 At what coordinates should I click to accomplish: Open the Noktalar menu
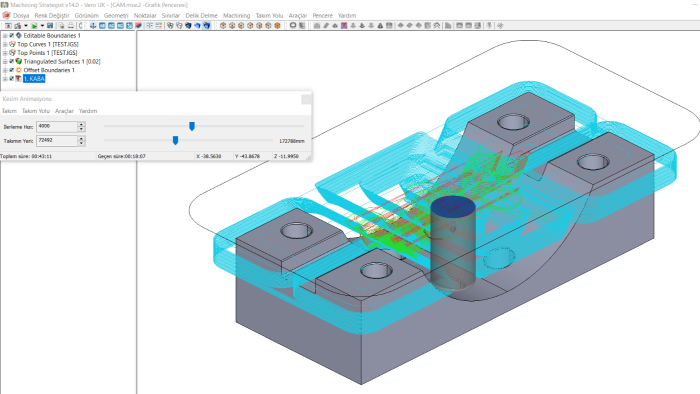[145, 15]
